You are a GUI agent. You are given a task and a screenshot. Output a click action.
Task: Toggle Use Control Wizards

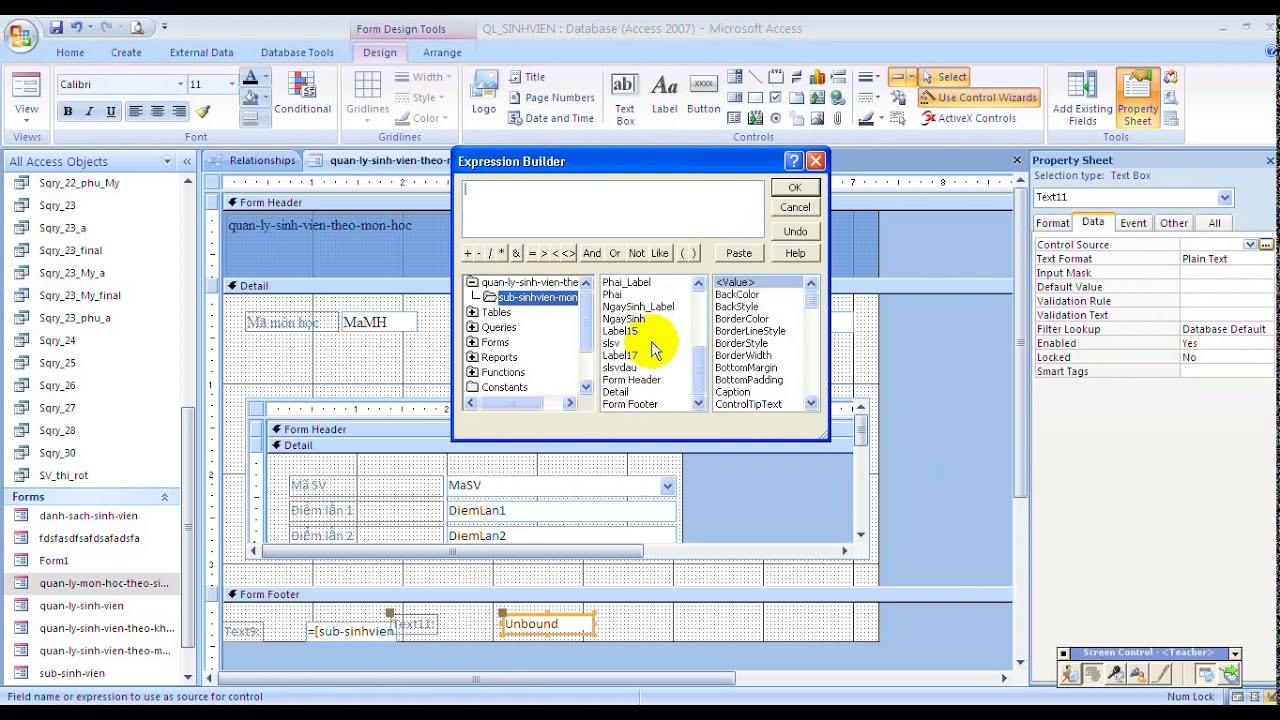pos(978,97)
